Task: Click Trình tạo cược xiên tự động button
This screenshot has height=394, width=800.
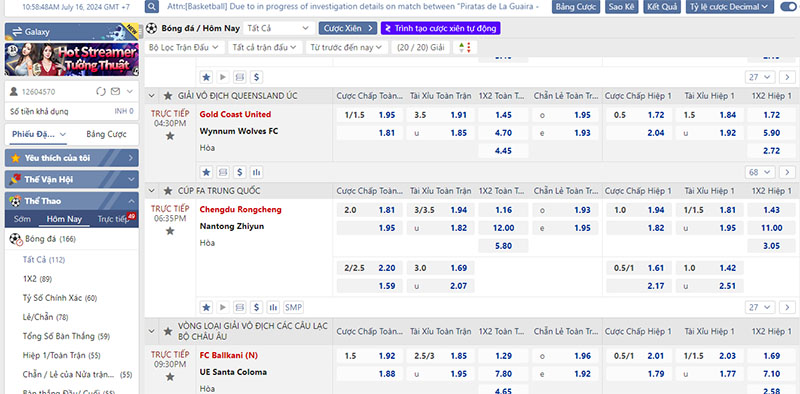Action: click(441, 28)
